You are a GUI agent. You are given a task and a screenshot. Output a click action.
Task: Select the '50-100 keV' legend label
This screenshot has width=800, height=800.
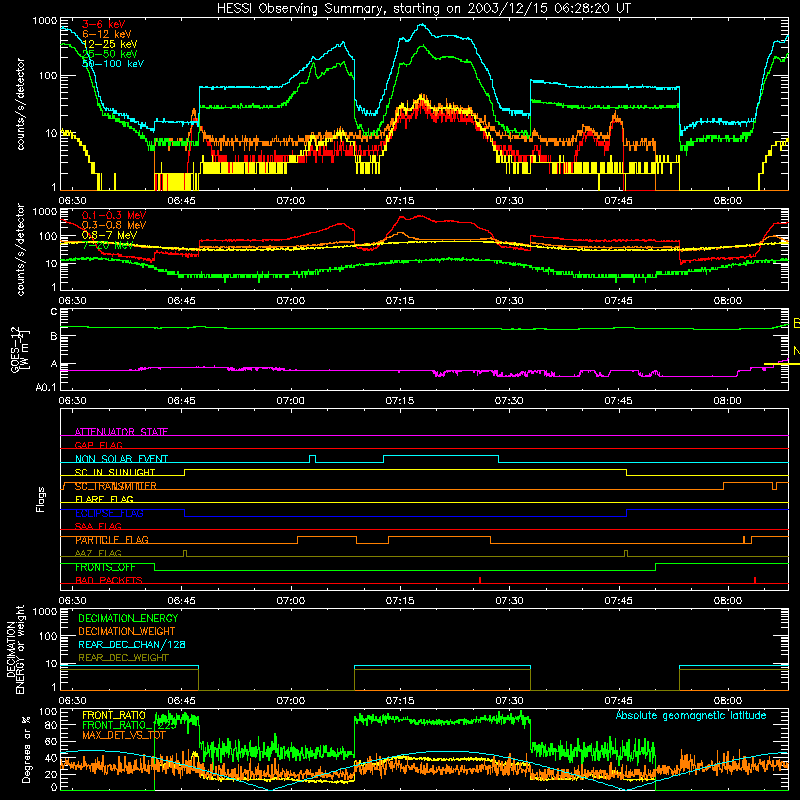tap(113, 63)
